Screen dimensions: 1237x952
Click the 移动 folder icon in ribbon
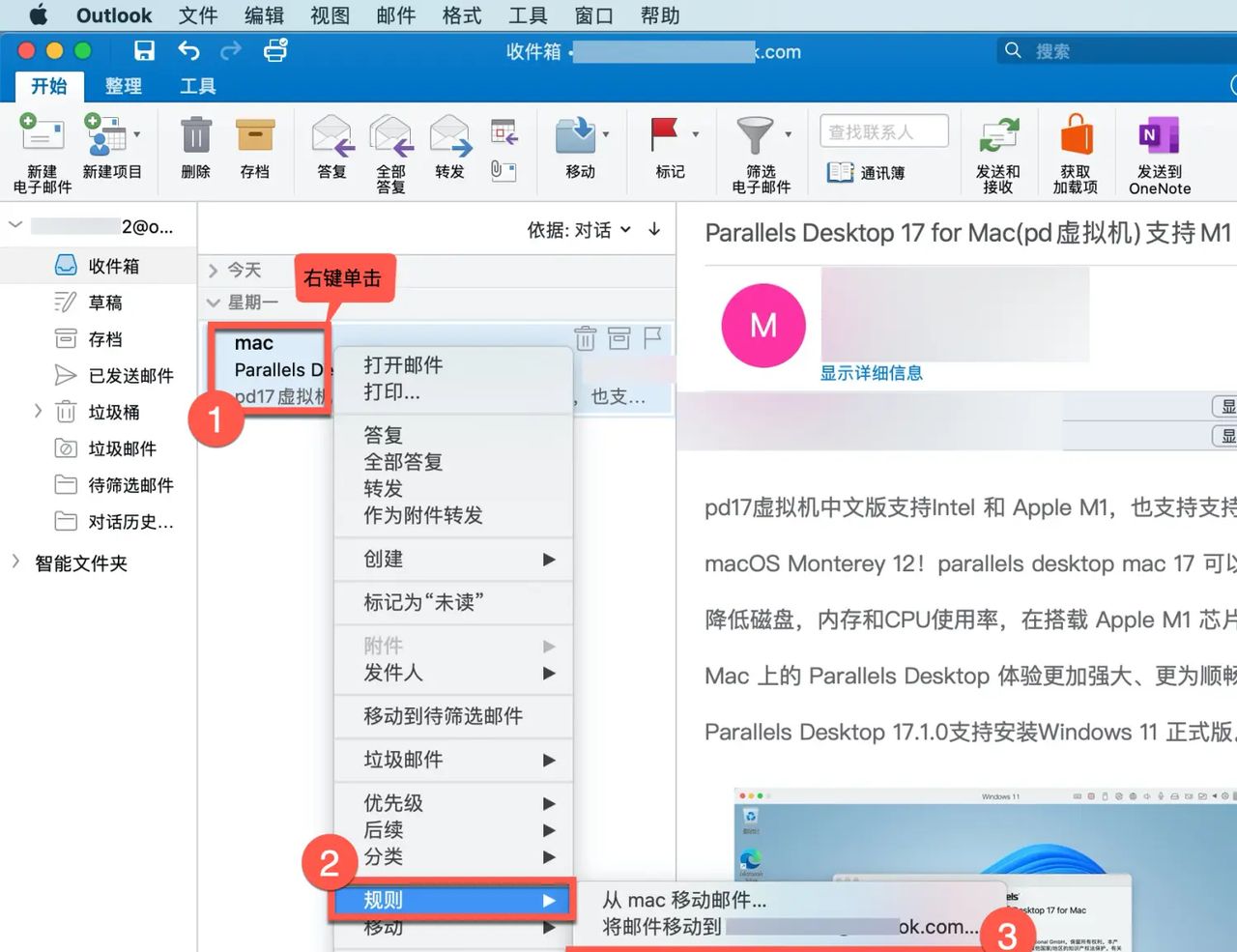pyautogui.click(x=576, y=135)
